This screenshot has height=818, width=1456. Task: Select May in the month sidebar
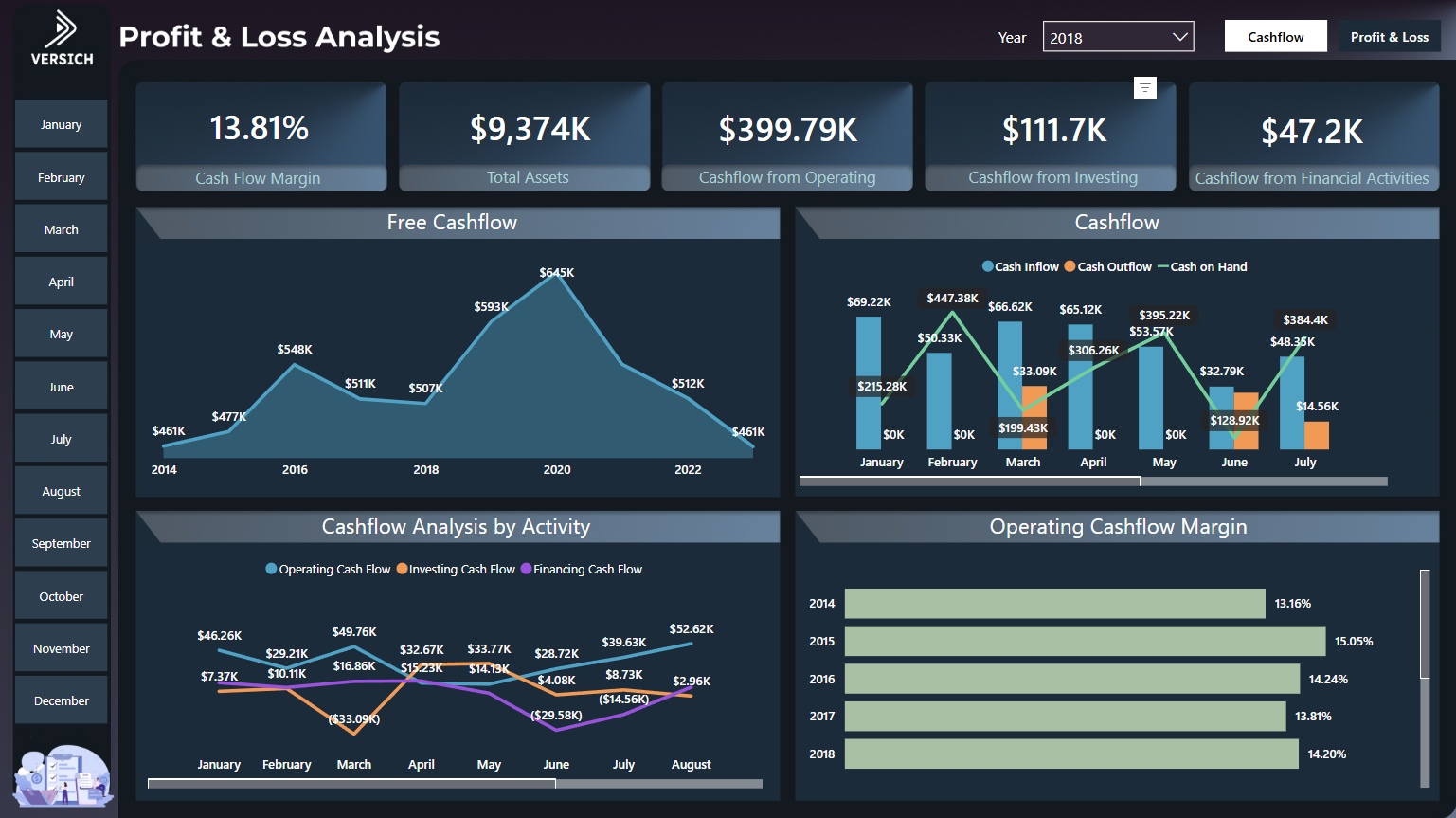pyautogui.click(x=61, y=334)
